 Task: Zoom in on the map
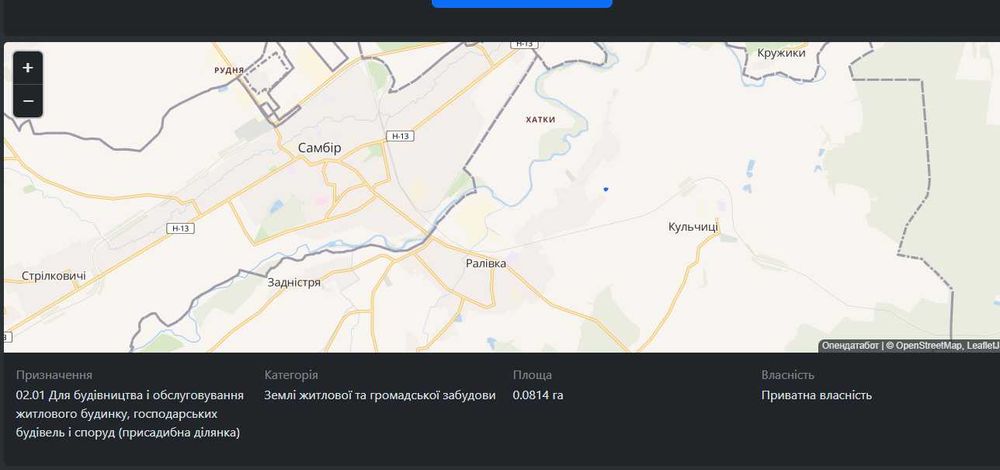pos(27,68)
